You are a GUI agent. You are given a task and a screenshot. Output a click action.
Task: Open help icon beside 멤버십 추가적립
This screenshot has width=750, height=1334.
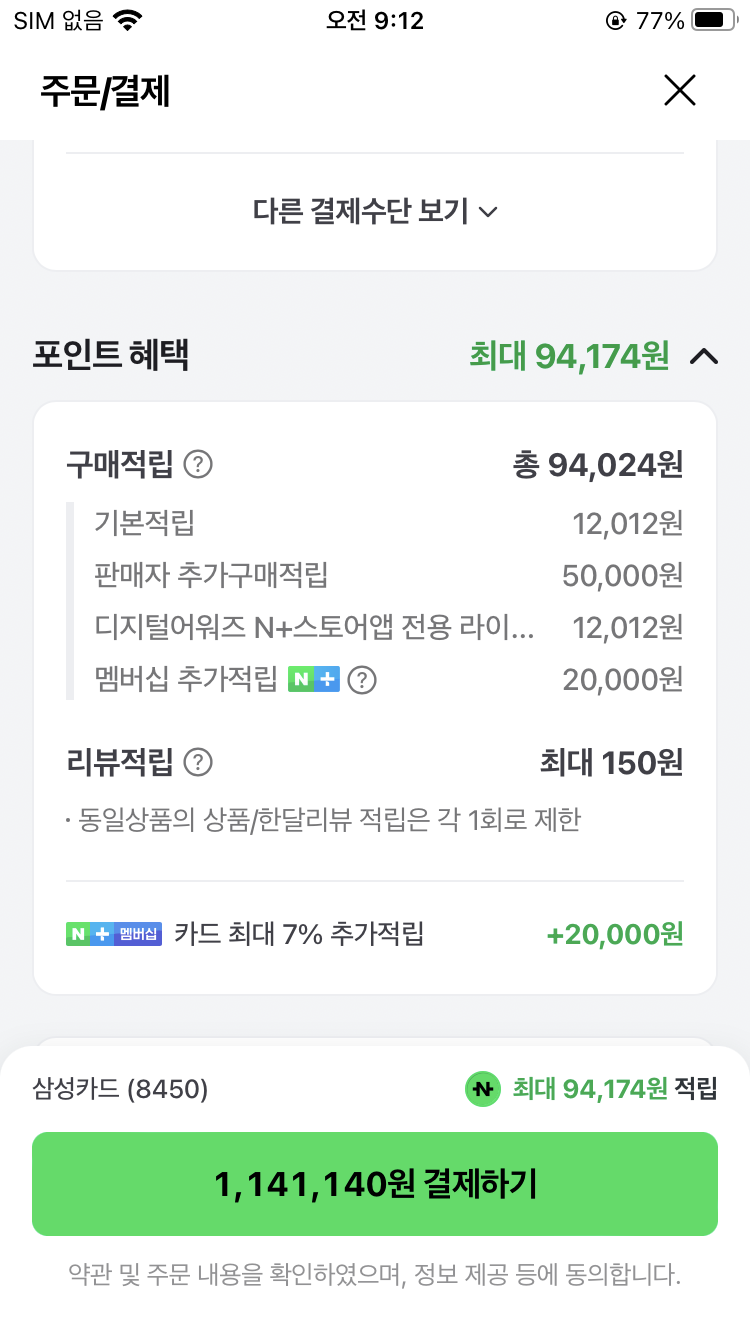pos(362,681)
